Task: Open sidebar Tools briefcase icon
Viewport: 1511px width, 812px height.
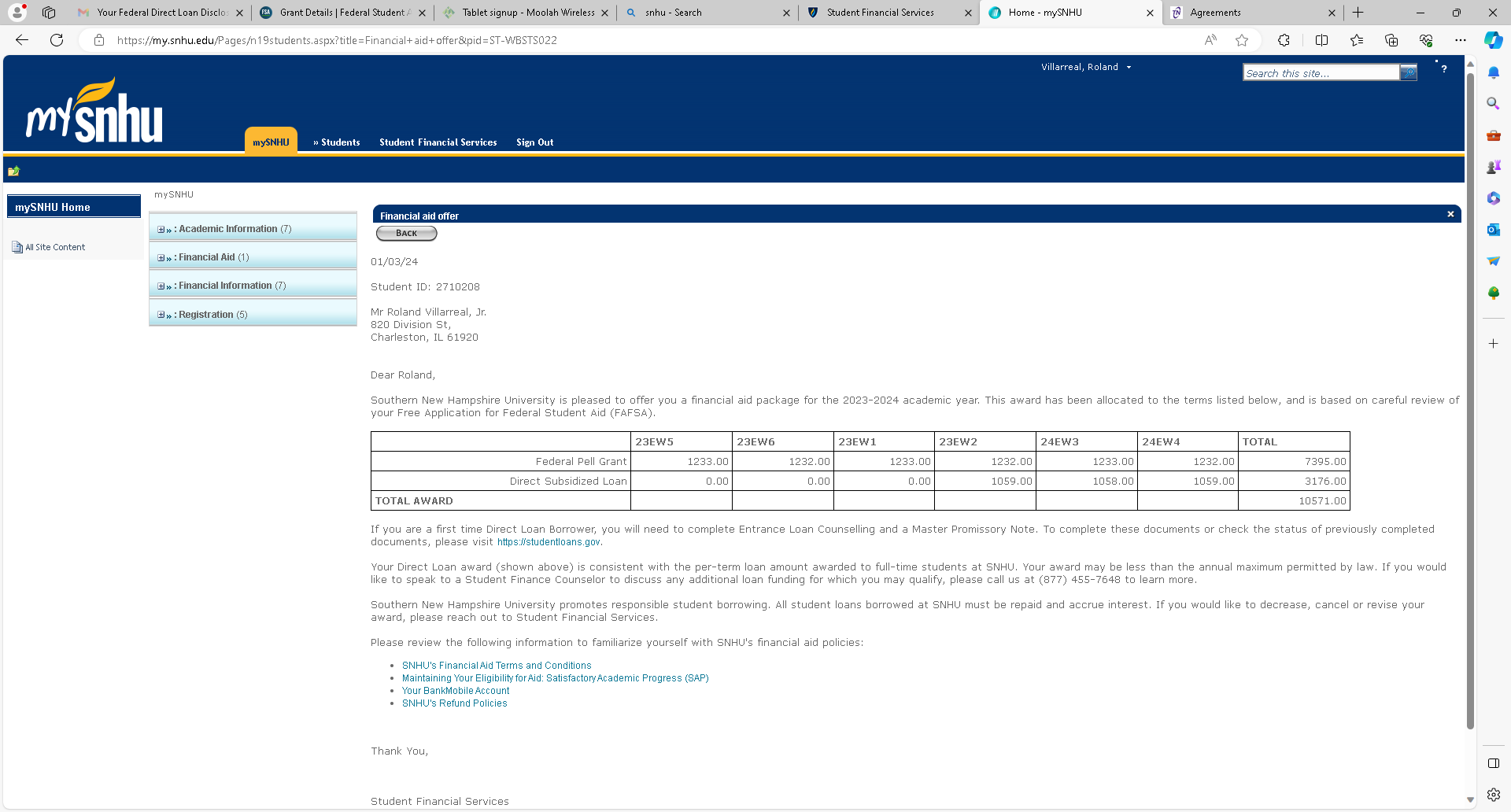Action: (x=1494, y=135)
